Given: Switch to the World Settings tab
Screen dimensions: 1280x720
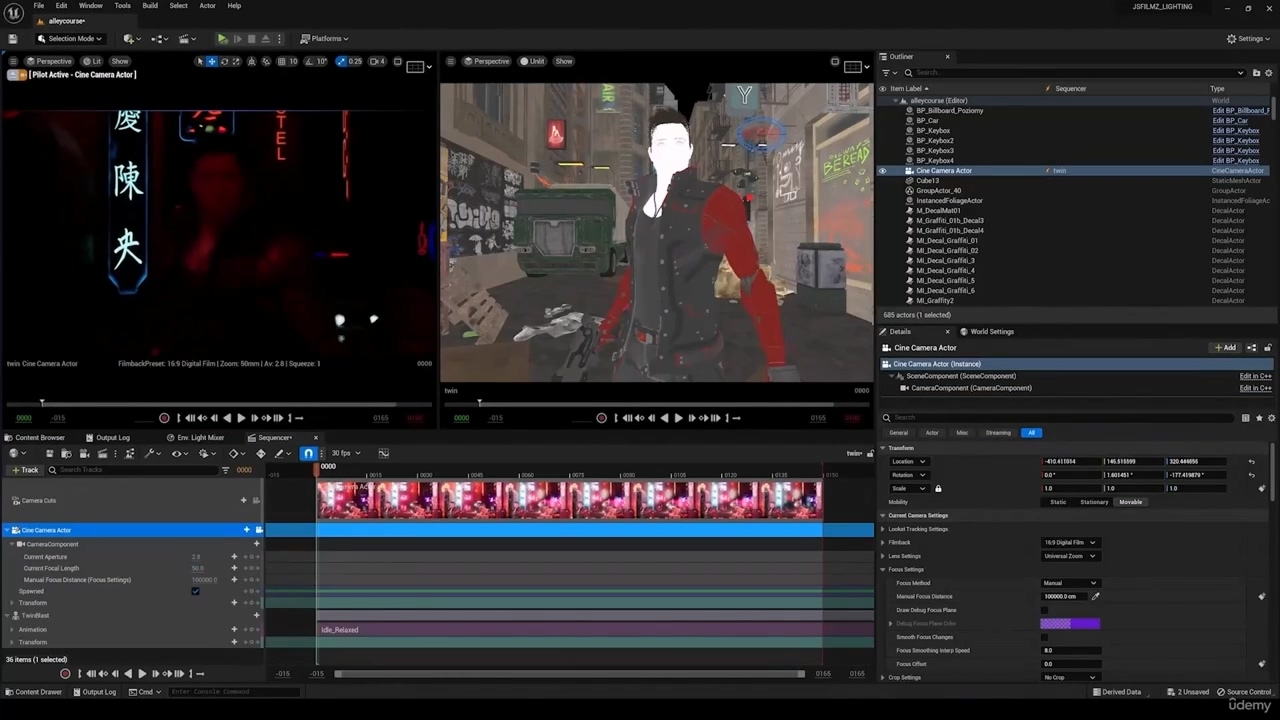Looking at the screenshot, I should [x=987, y=332].
